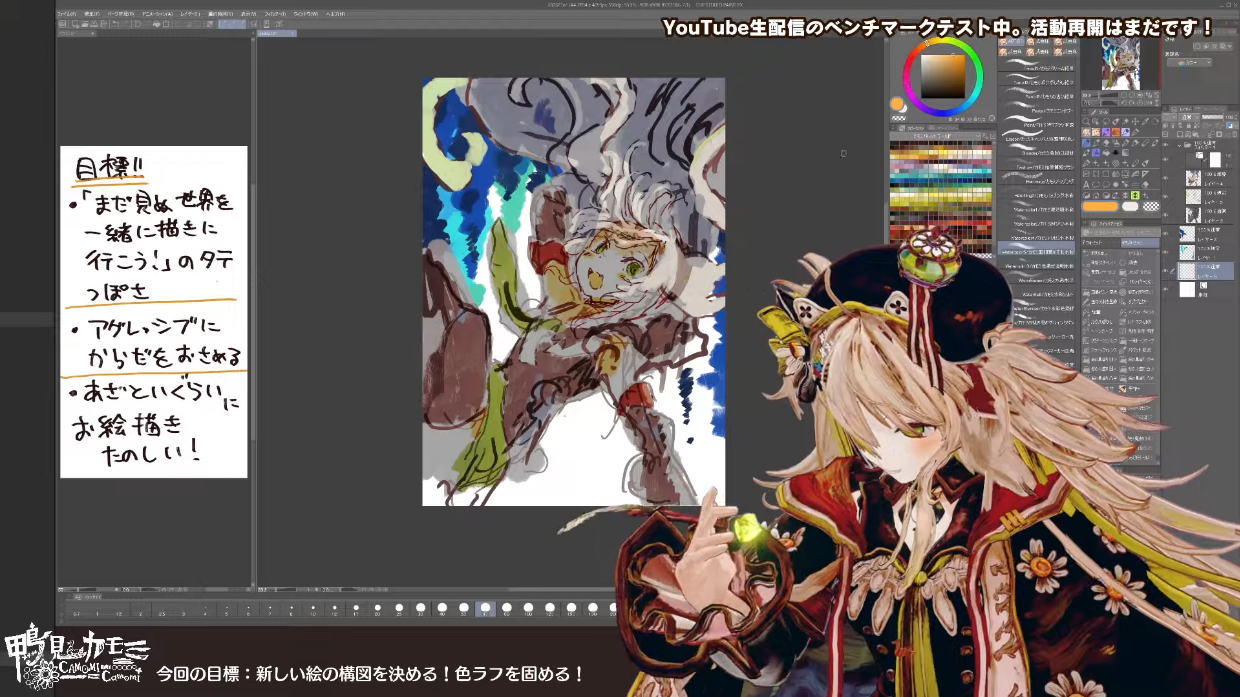The height and width of the screenshot is (697, 1240).
Task: Select the blue paint layer thumbnail
Action: coord(1187,233)
